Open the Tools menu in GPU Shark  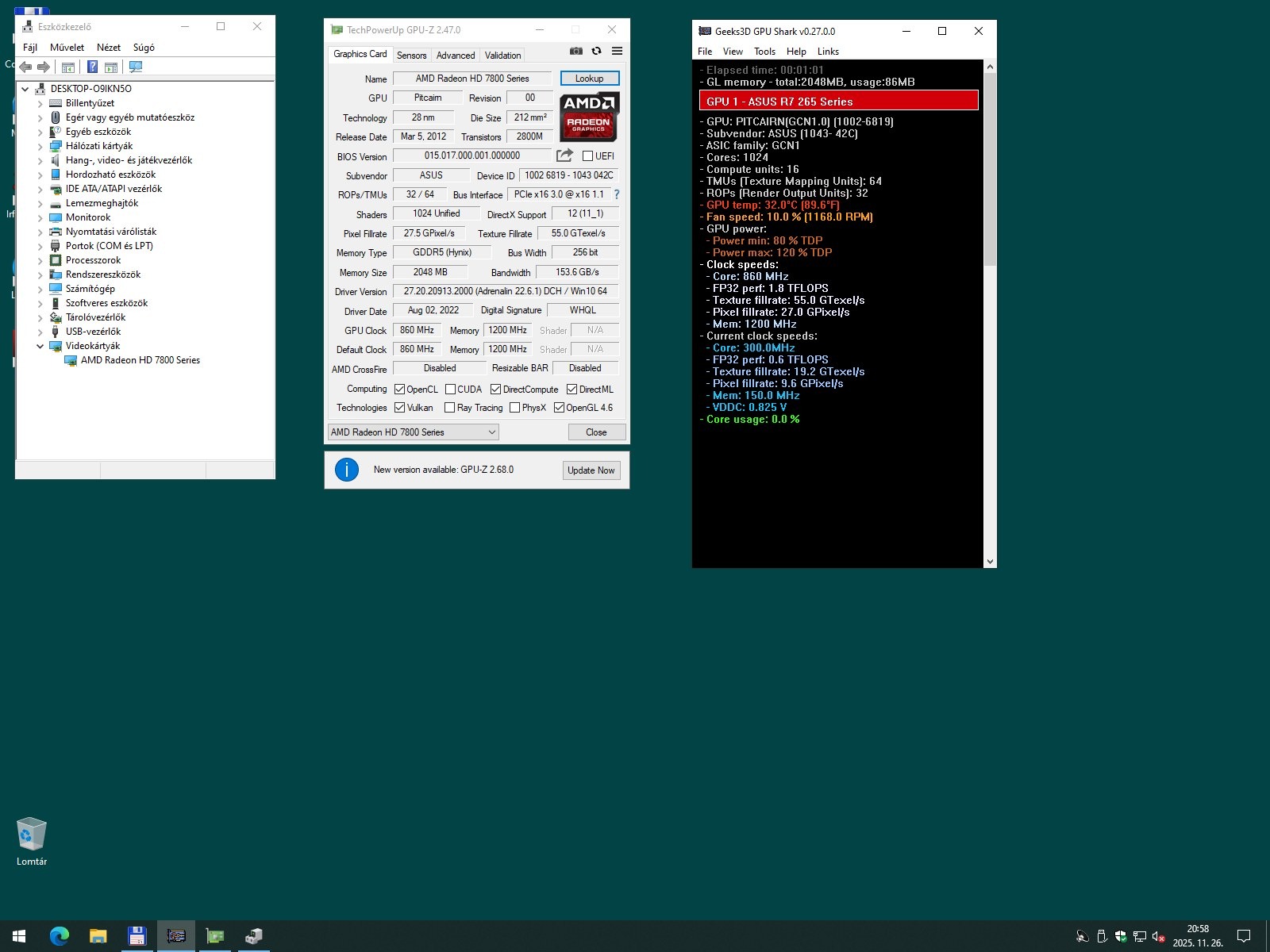pyautogui.click(x=764, y=52)
